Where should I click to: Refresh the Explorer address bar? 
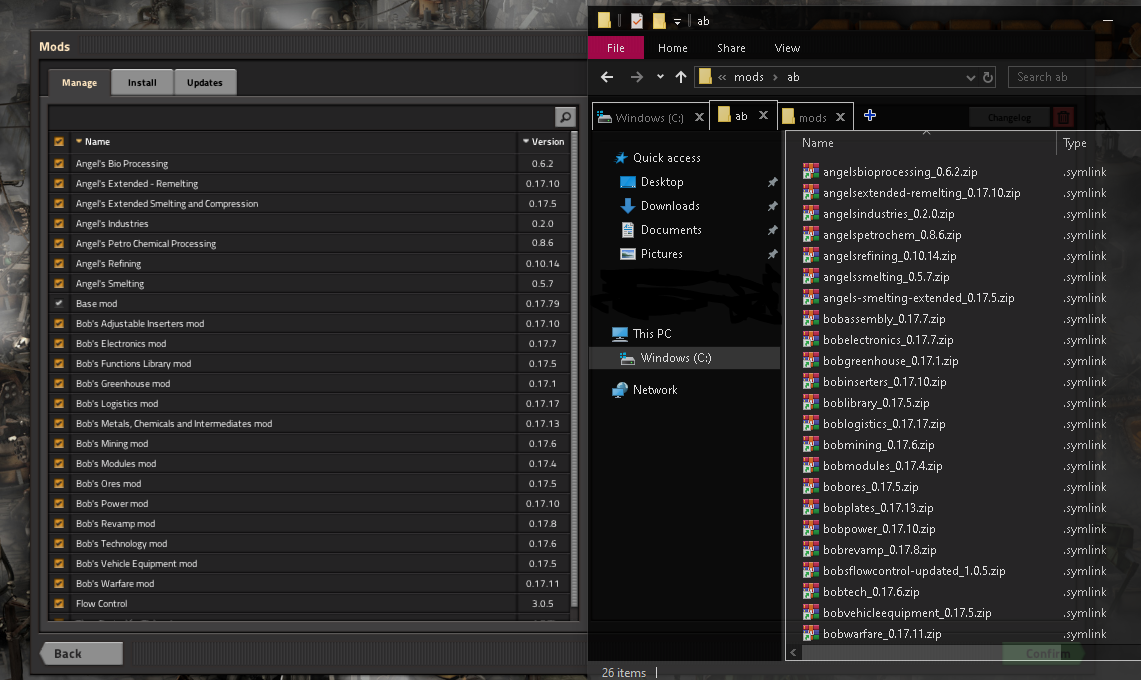click(987, 77)
